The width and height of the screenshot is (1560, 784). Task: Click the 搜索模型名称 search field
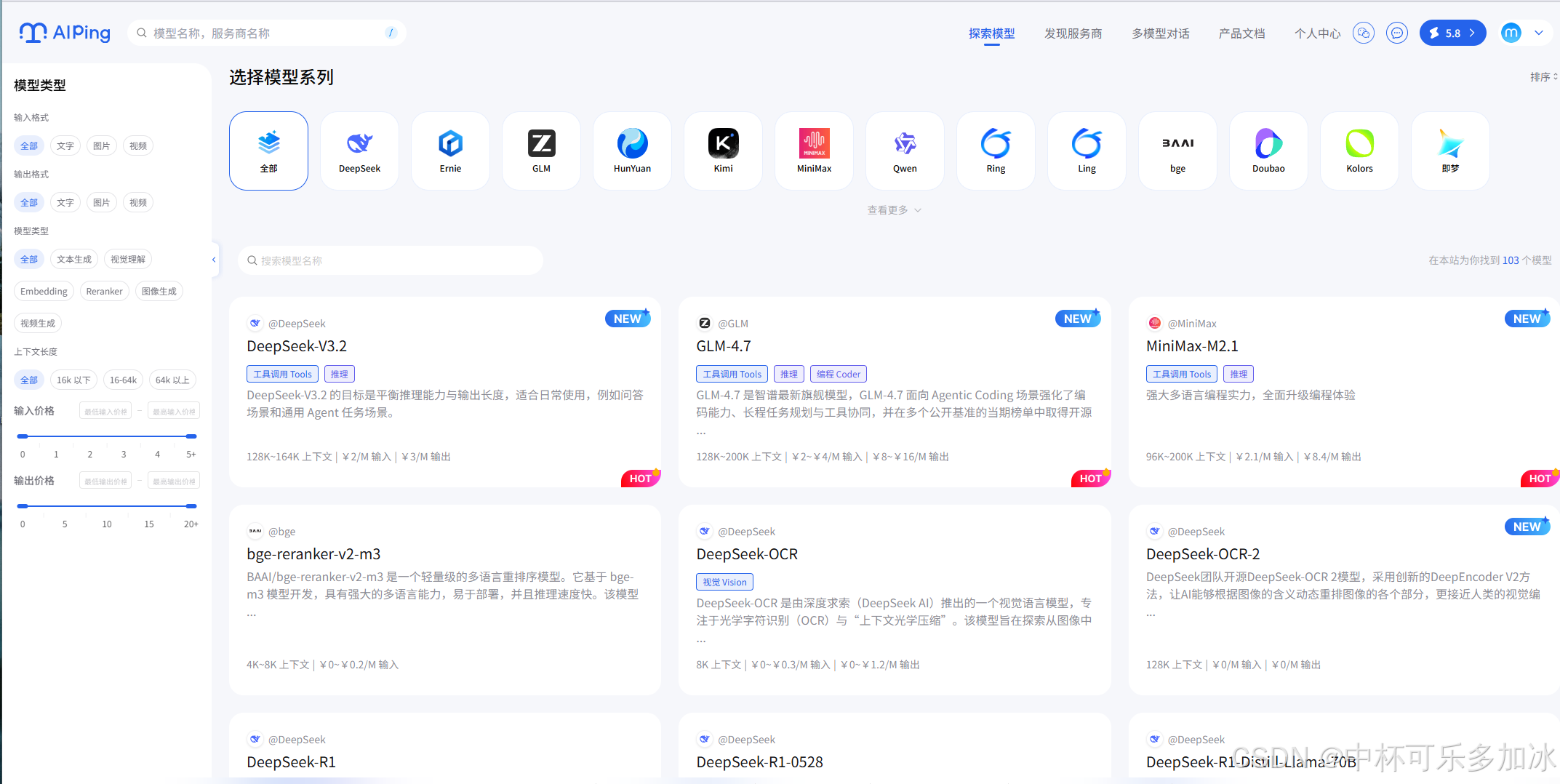tap(390, 260)
